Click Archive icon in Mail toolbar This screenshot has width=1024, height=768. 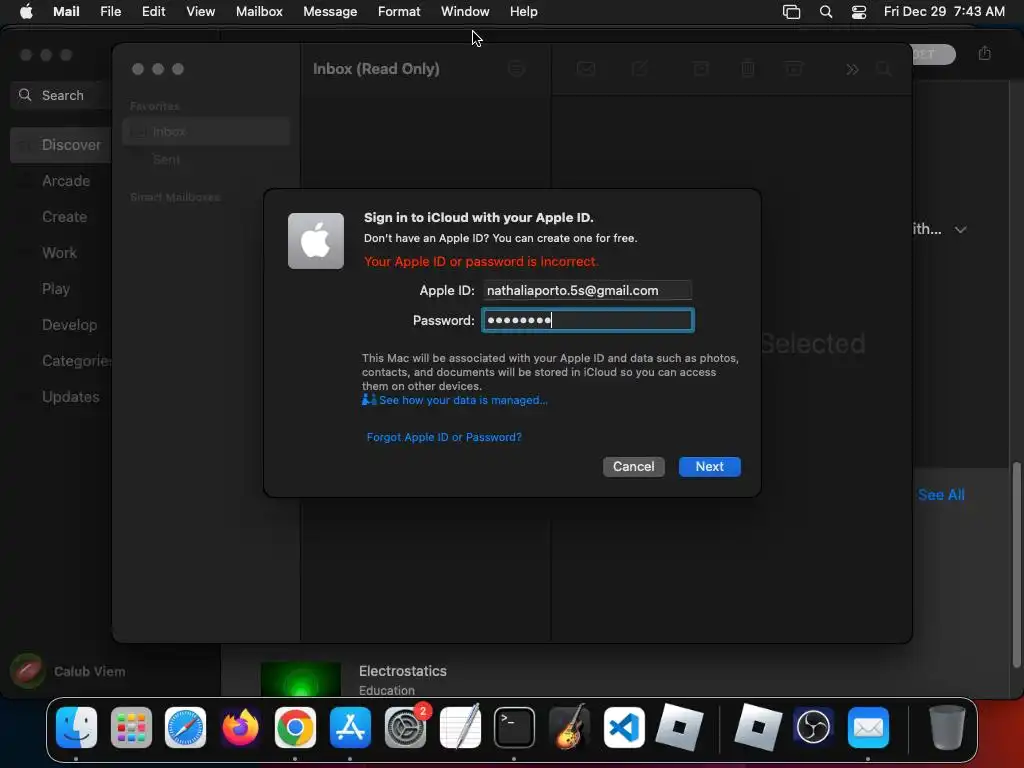tap(701, 69)
